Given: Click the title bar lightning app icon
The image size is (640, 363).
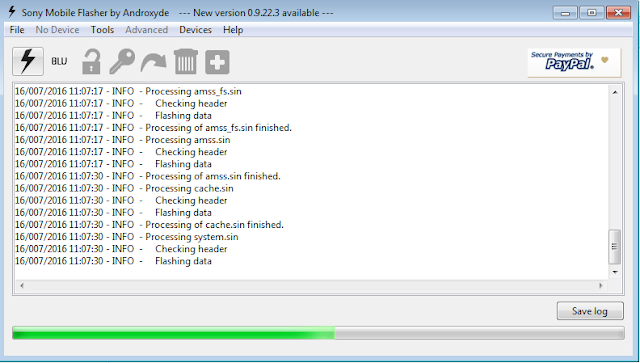Looking at the screenshot, I should point(12,12).
